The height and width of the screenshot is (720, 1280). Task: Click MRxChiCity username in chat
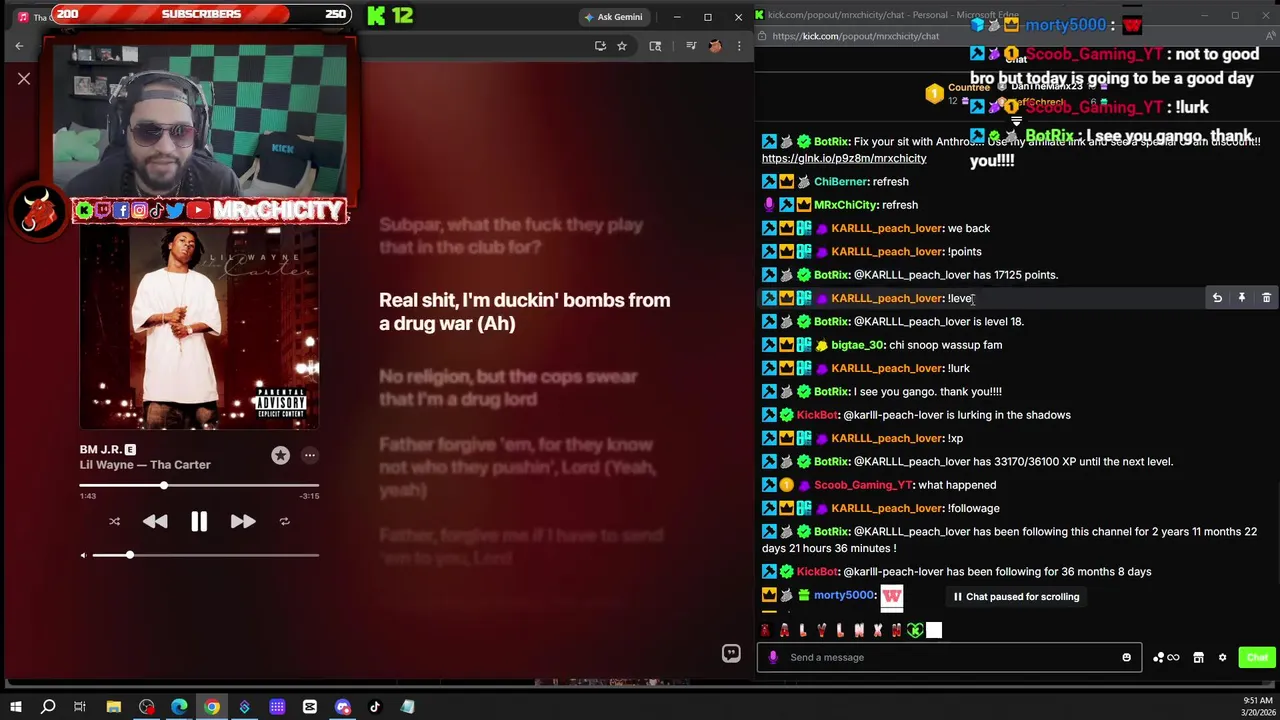(845, 205)
